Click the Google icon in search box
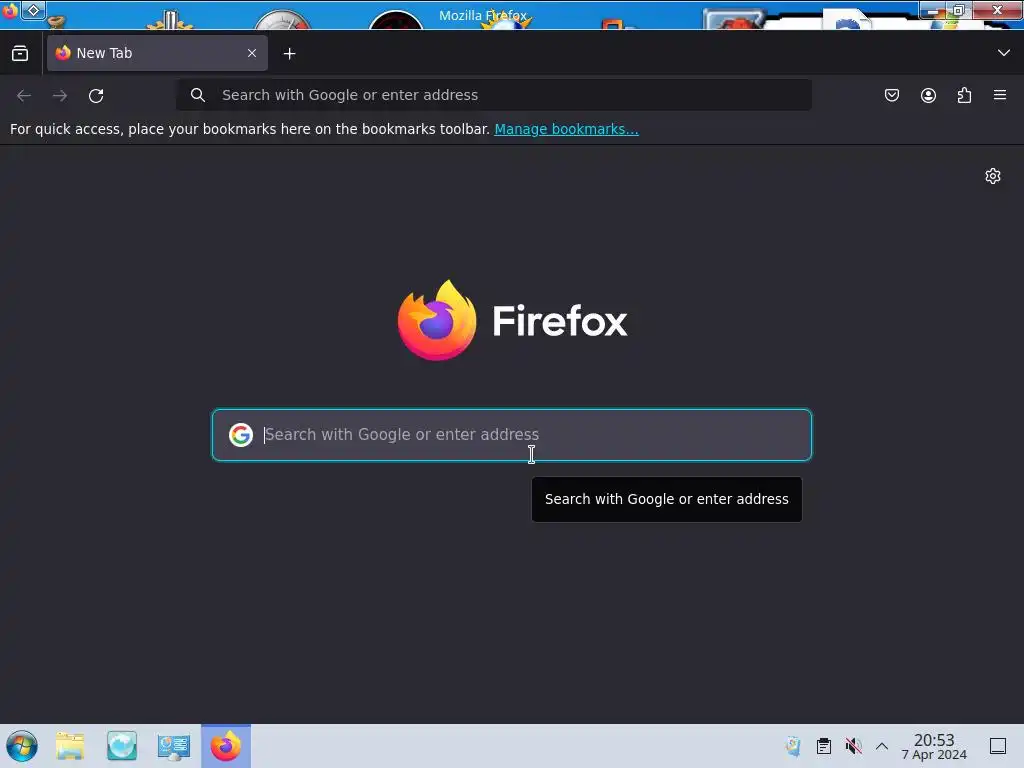The image size is (1024, 768). (x=241, y=434)
